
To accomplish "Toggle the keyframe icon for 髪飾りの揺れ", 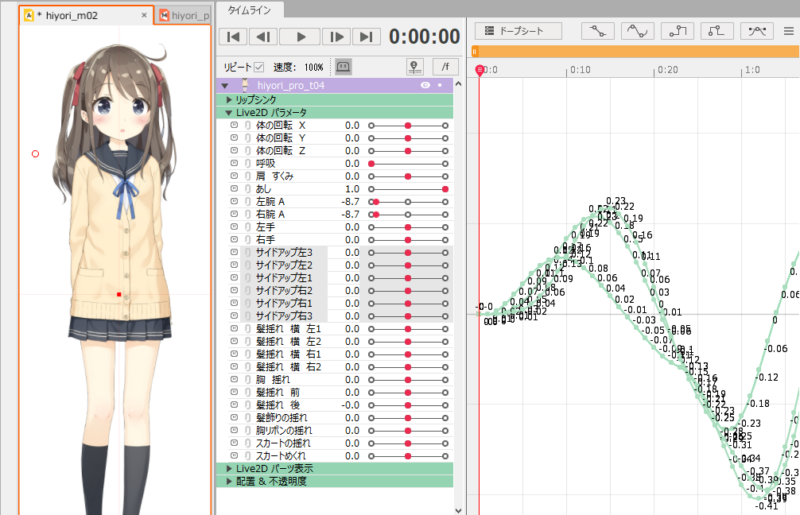I will [x=234, y=418].
